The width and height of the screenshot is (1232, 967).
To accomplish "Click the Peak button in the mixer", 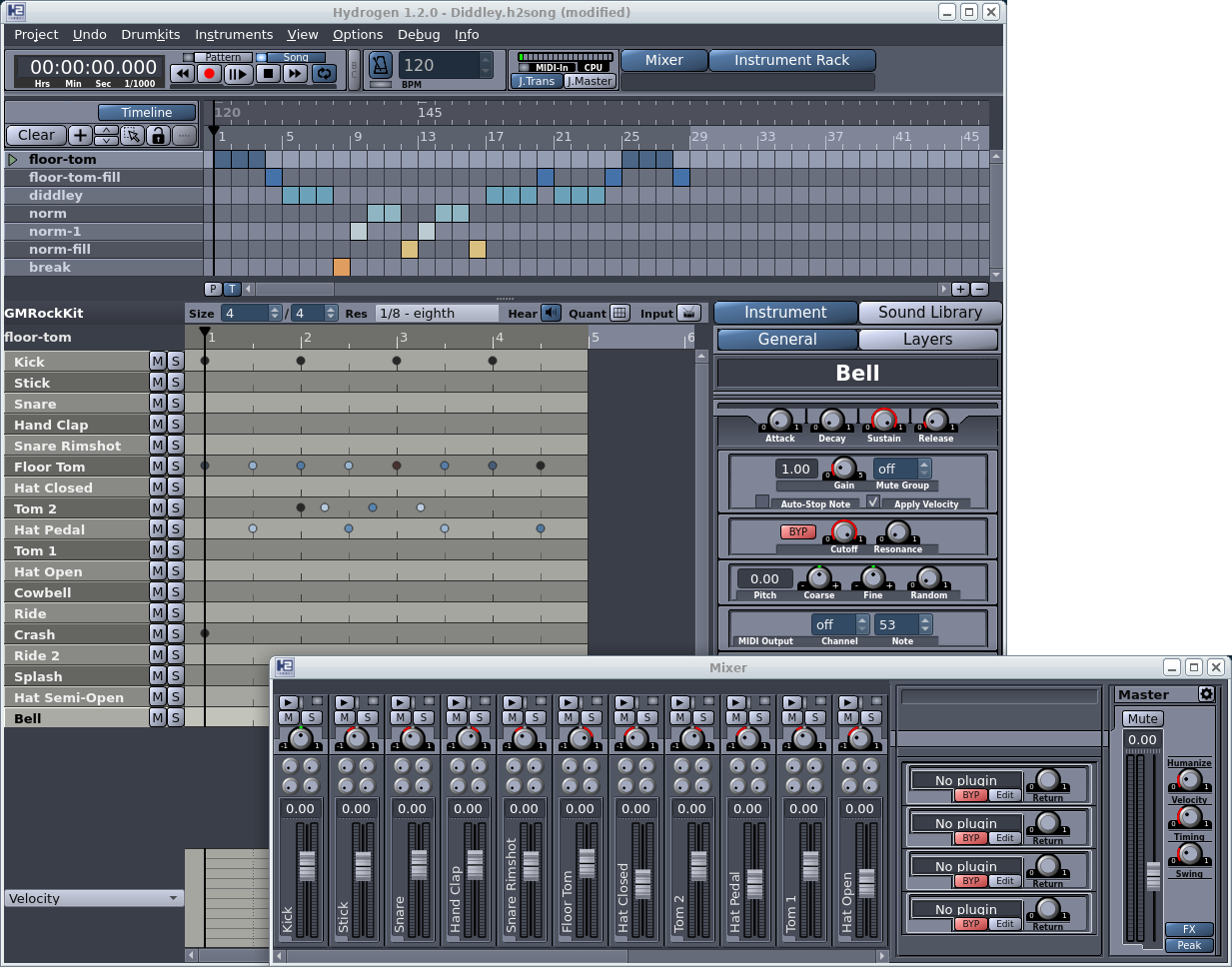I will pos(1189,945).
